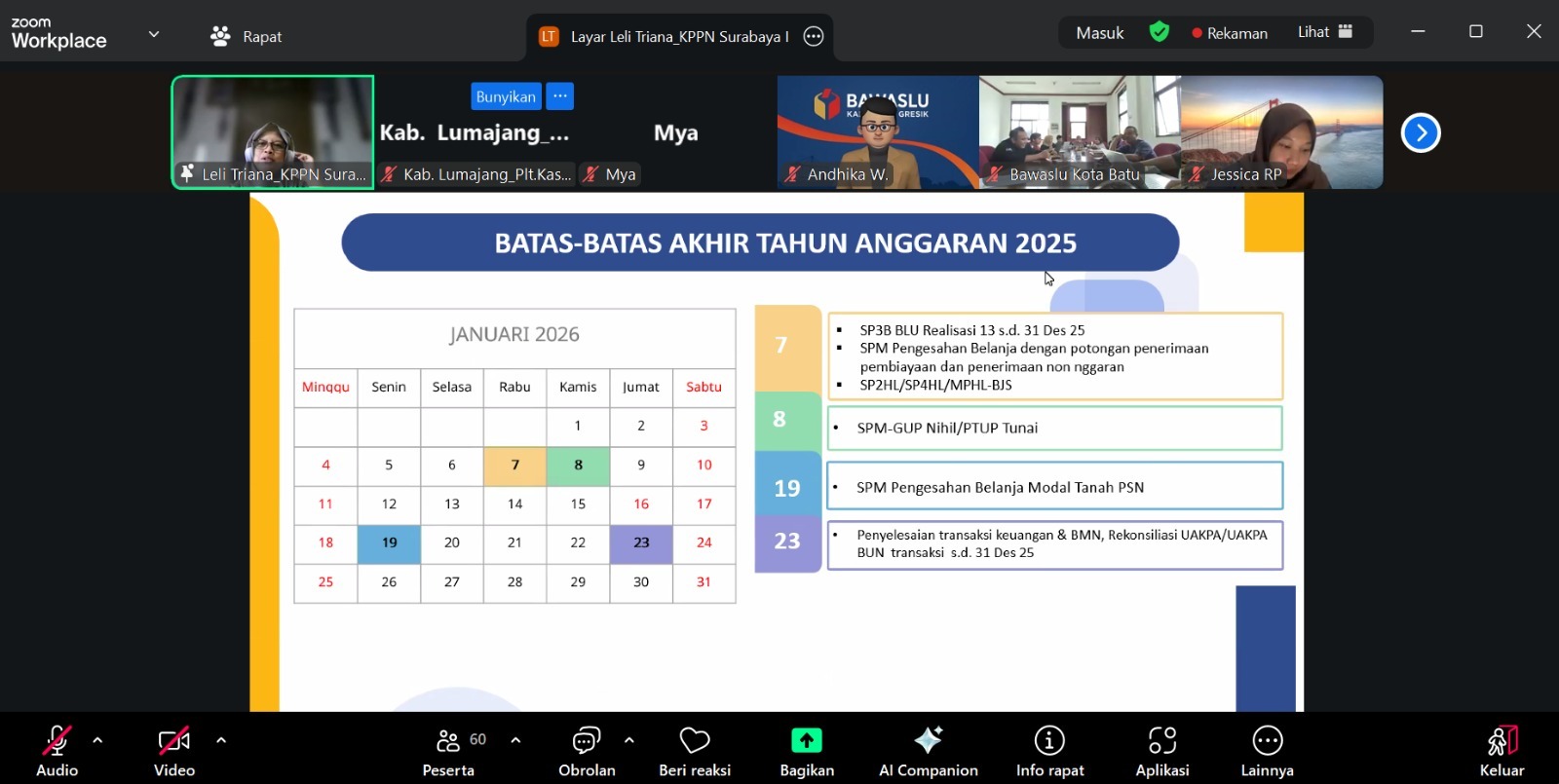
Task: Click the muted mic icon on Kab. Lumajang_Plt.Kas
Action: point(389,174)
